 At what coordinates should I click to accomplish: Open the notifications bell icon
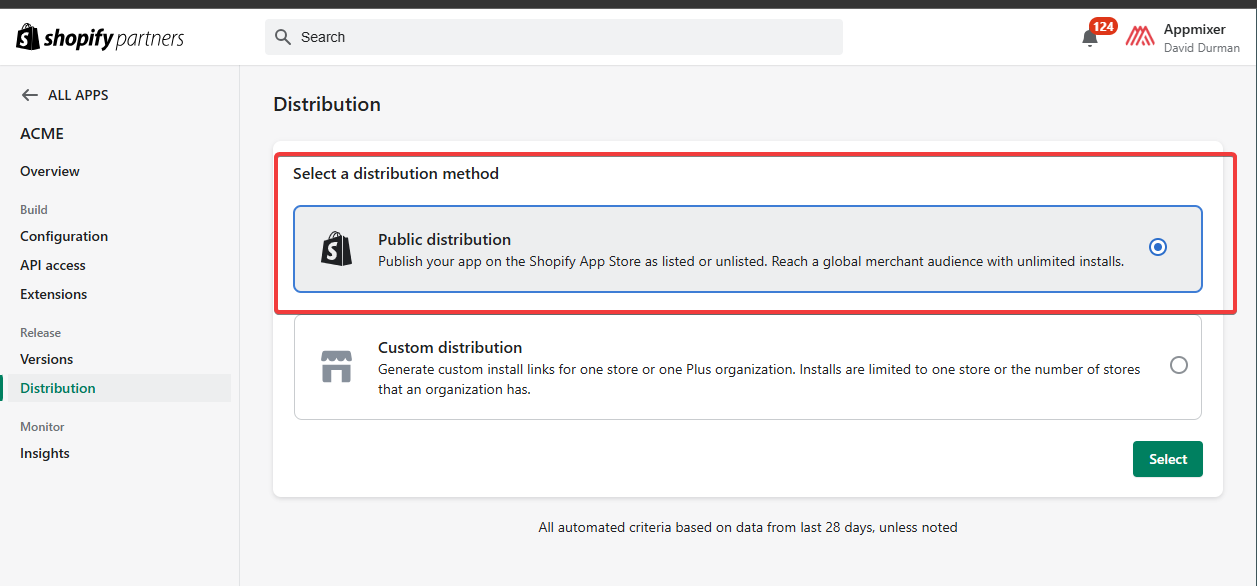click(x=1089, y=38)
